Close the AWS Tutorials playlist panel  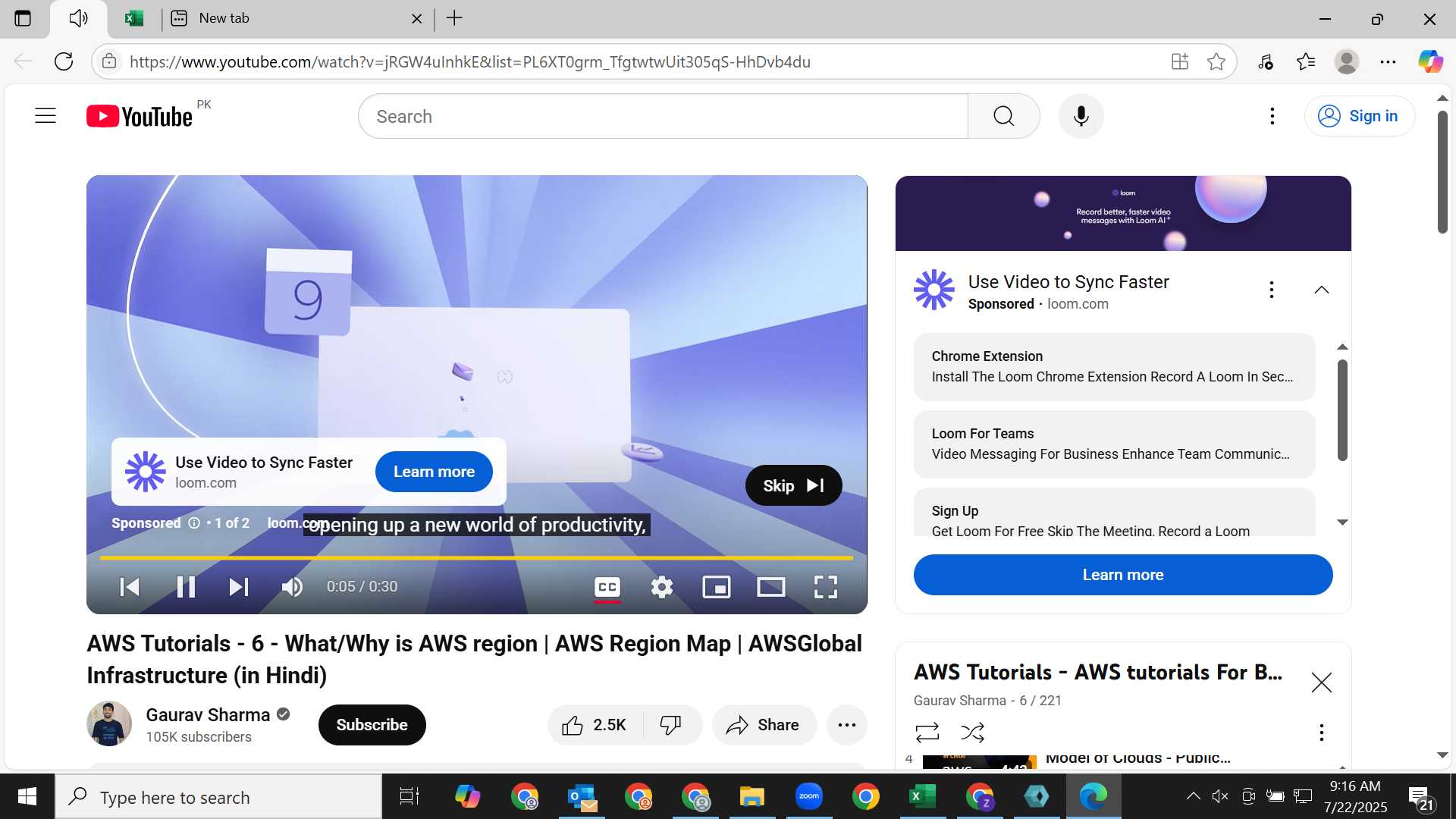coord(1322,682)
